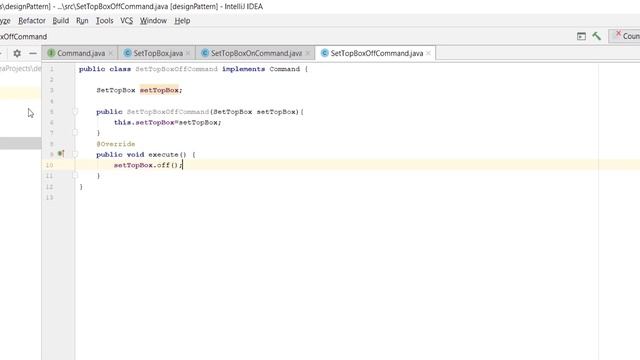
Task: Open the Tools menu
Action: pyautogui.click(x=104, y=20)
